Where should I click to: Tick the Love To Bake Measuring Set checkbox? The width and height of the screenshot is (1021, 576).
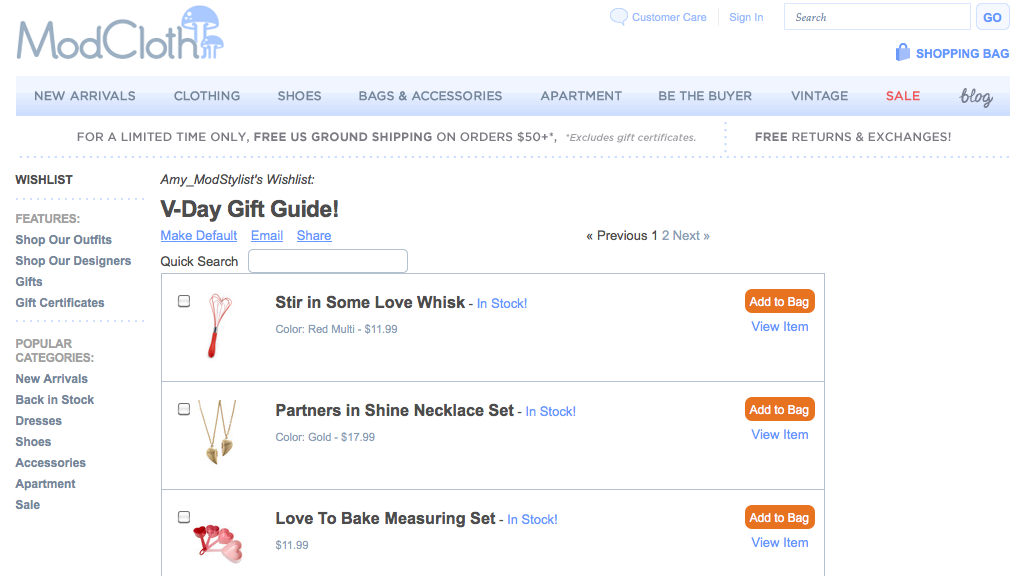tap(184, 517)
